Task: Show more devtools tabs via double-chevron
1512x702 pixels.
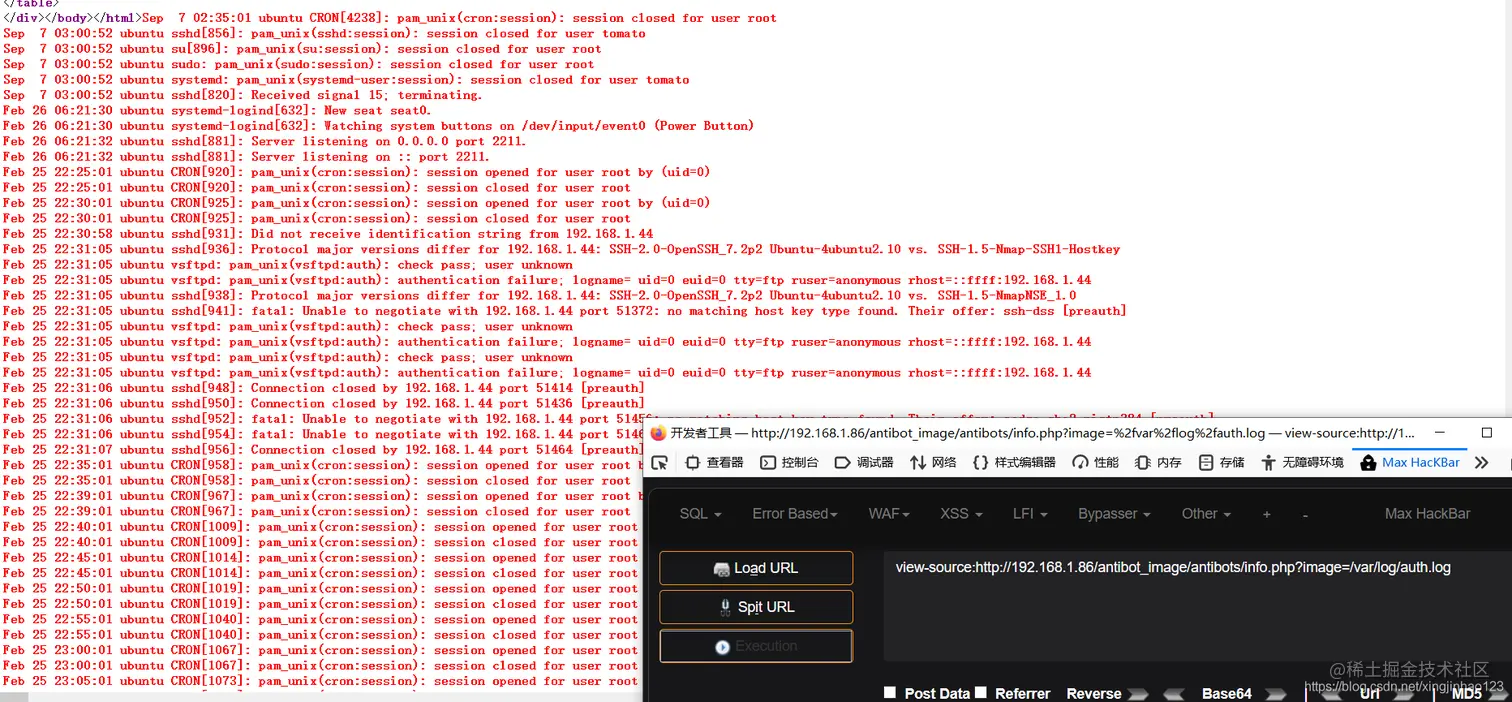Action: [x=1482, y=462]
